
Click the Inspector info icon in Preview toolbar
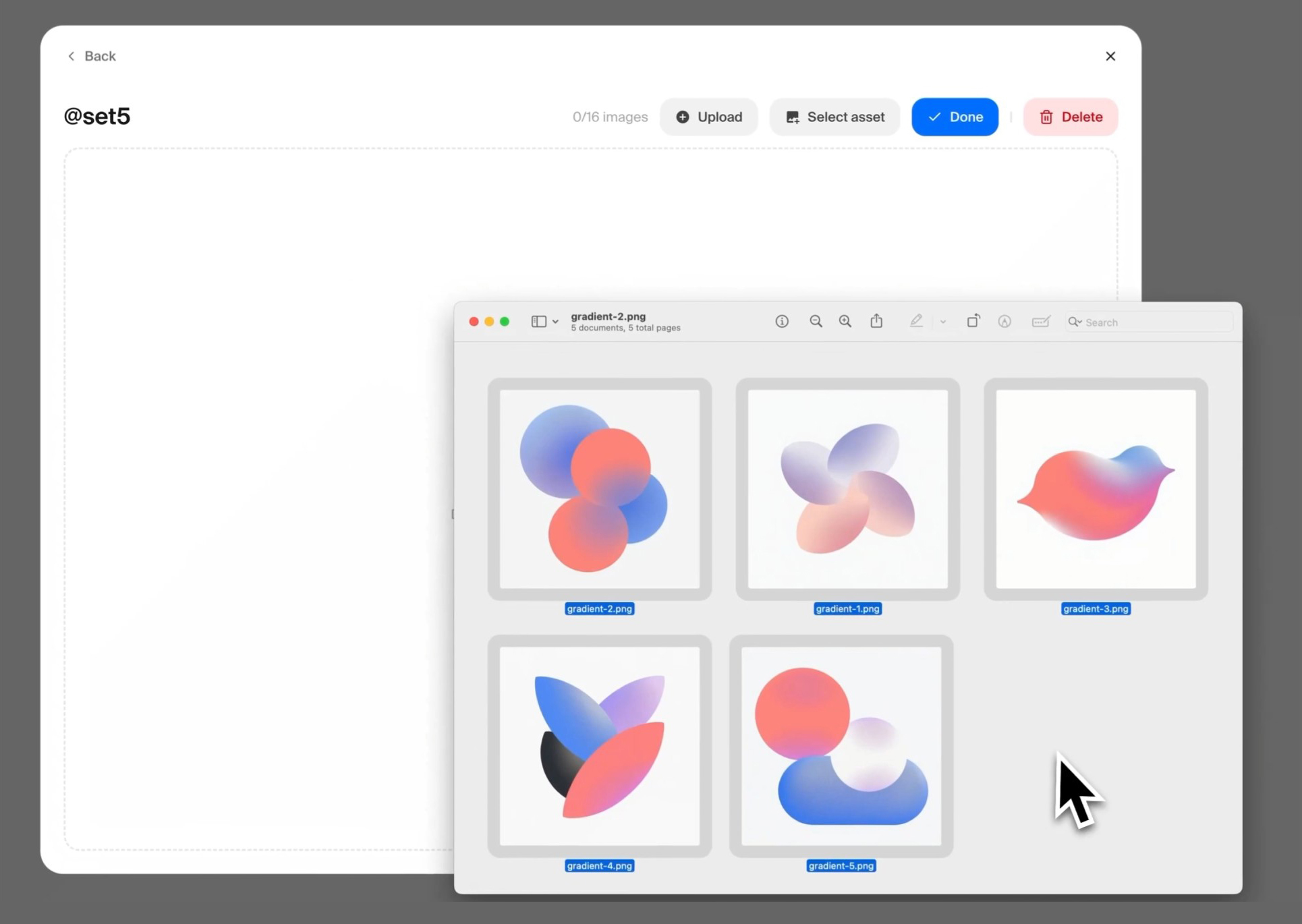click(x=782, y=322)
